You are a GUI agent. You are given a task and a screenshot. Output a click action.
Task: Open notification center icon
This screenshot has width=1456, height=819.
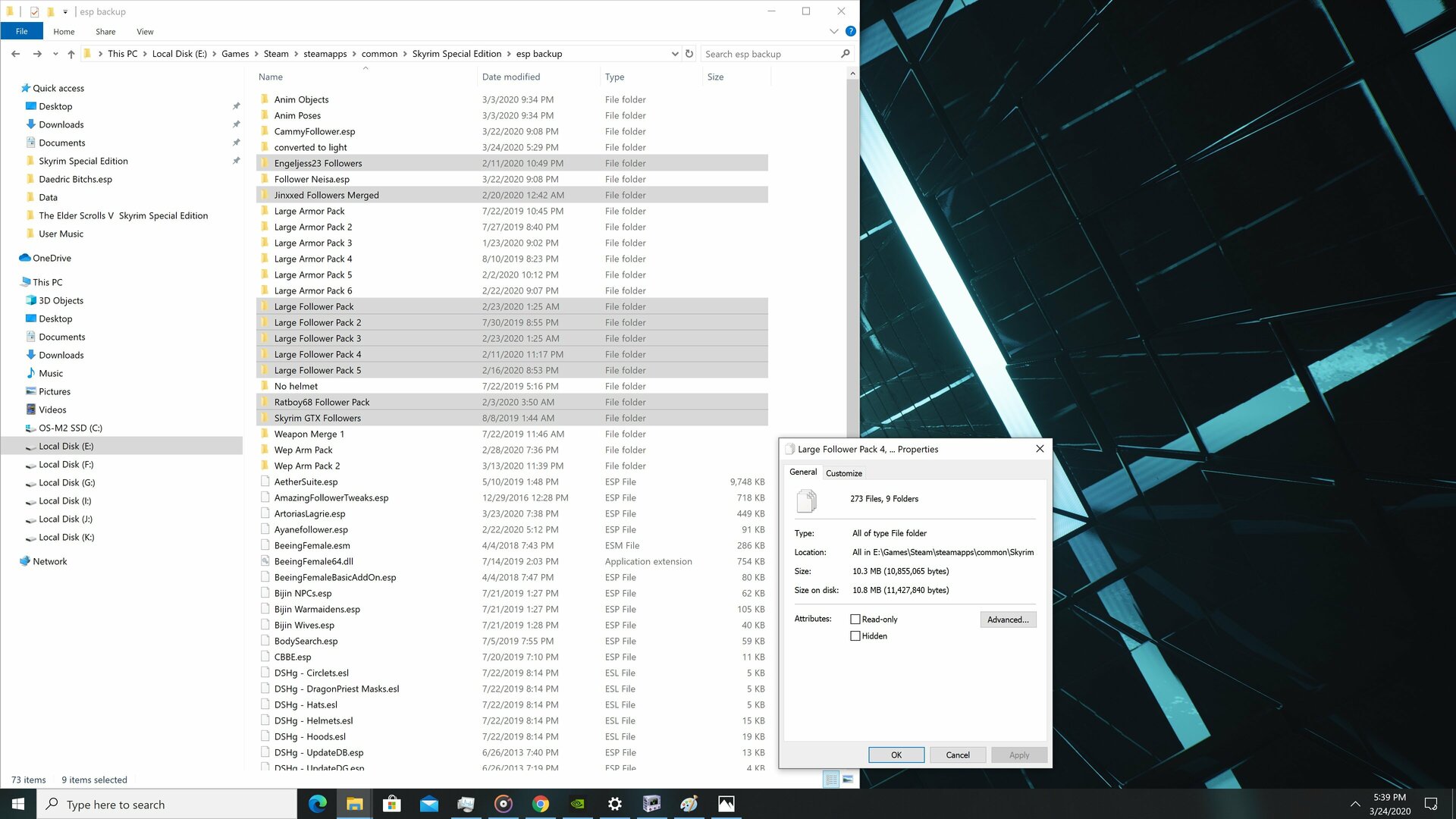point(1431,804)
